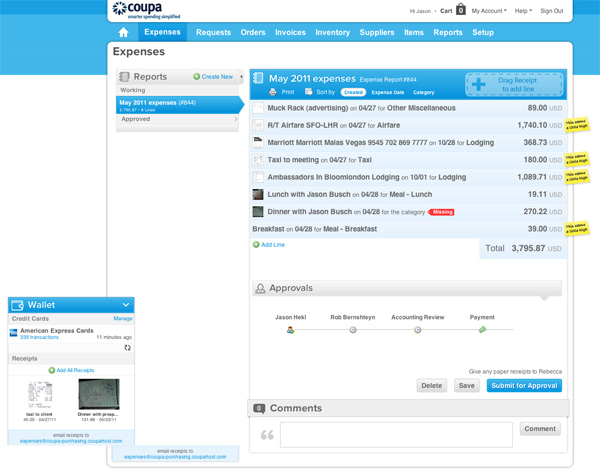Image resolution: width=600 pixels, height=471 pixels.
Task: Click the American Express card logo
Action: coord(14,332)
